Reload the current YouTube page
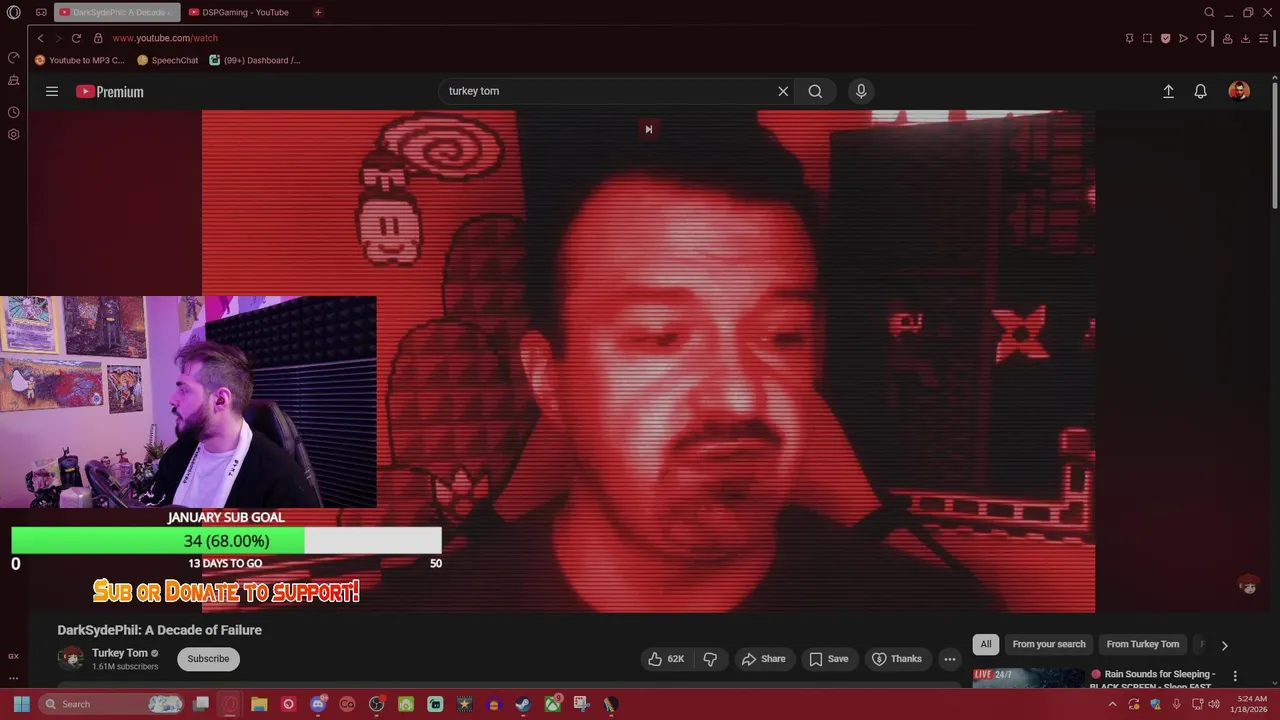1280x720 pixels. point(76,38)
